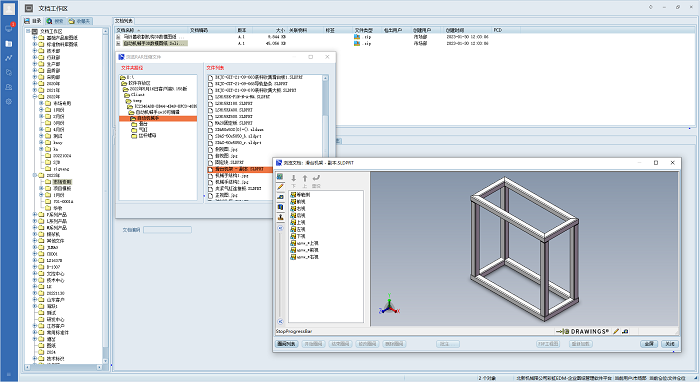The height and width of the screenshot is (382, 700).
Task: Toggle the sidebar menu icon at the bottom
Action: pyautogui.click(x=8, y=374)
